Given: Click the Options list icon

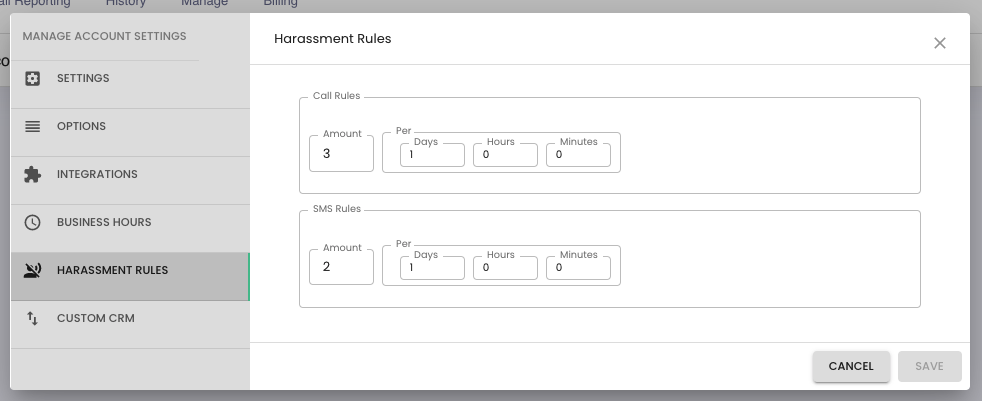Looking at the screenshot, I should point(33,127).
